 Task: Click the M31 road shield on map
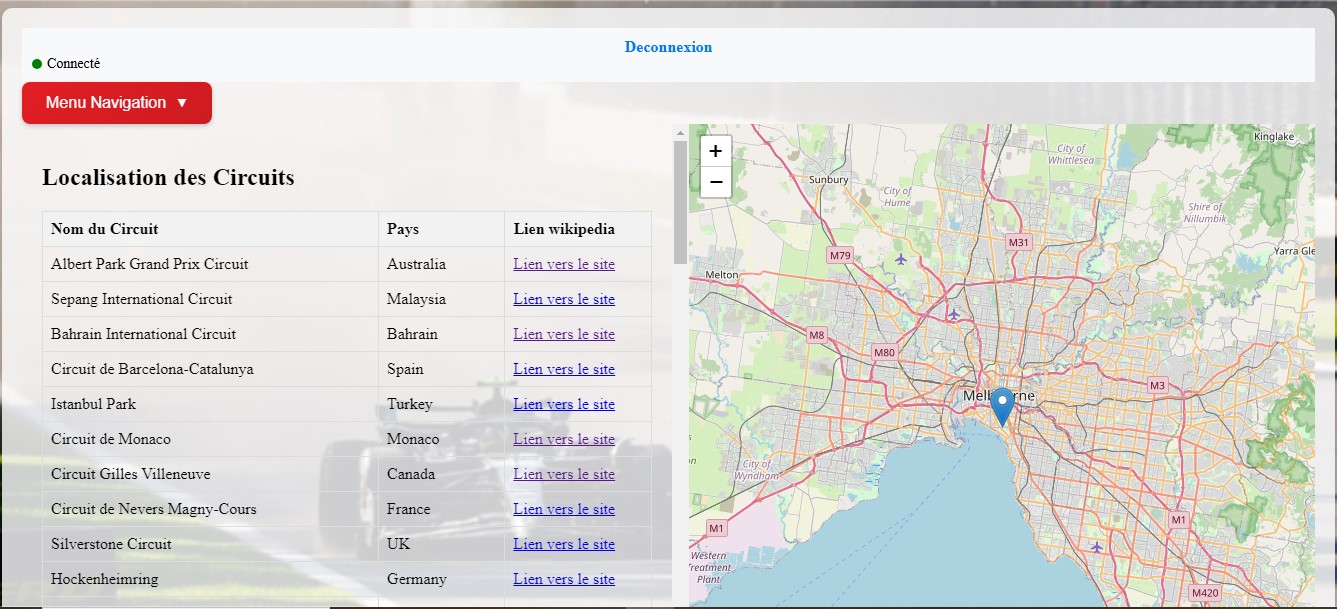pos(1018,242)
